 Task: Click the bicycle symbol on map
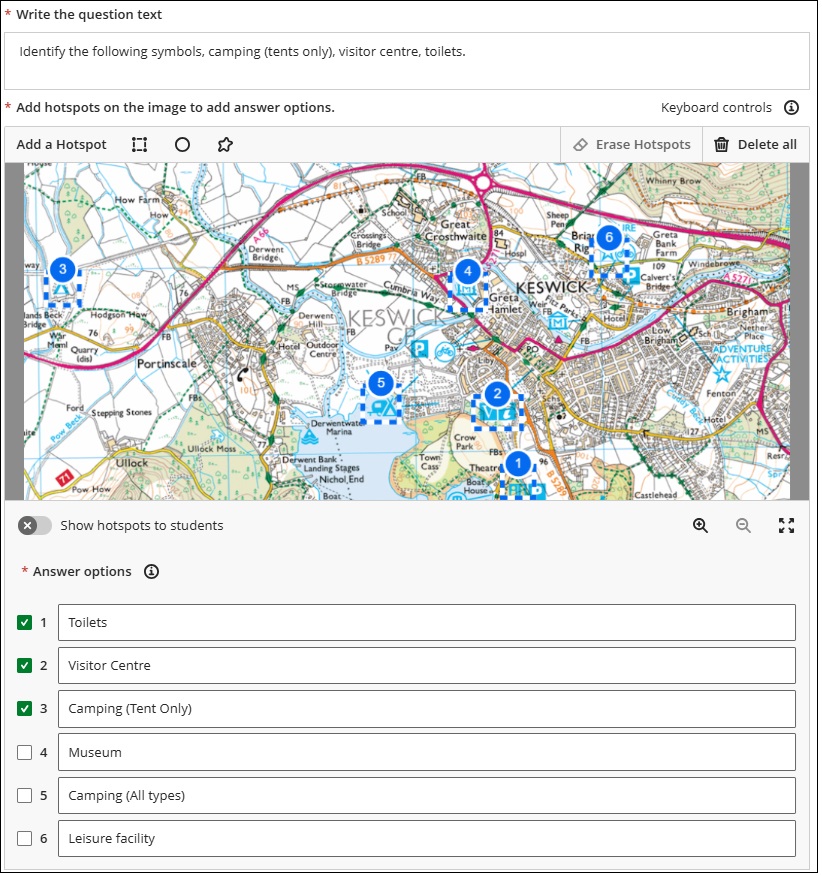coord(445,352)
